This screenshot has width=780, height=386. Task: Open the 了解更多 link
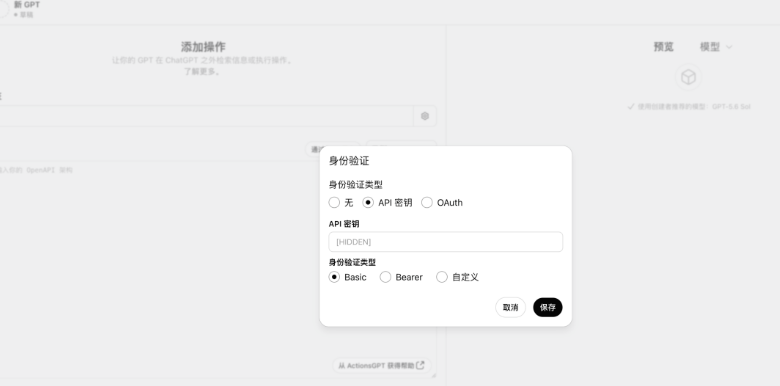tap(202, 72)
